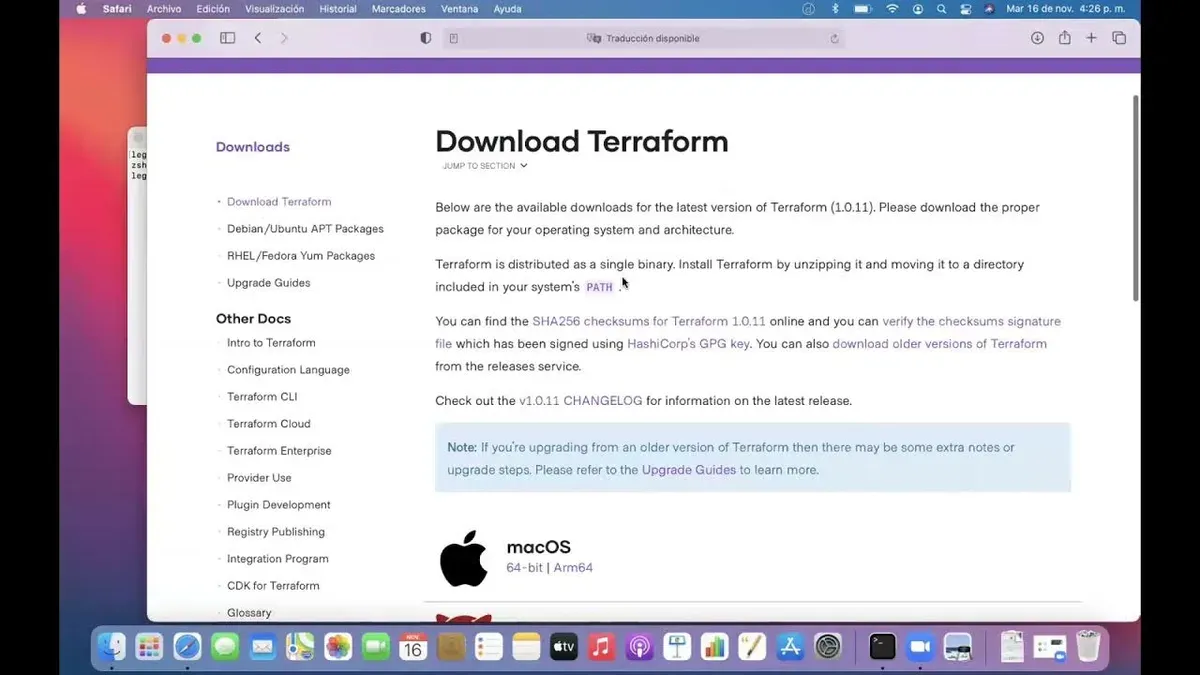Go back with Safari's back arrow
The width and height of the screenshot is (1200, 675).
click(258, 38)
